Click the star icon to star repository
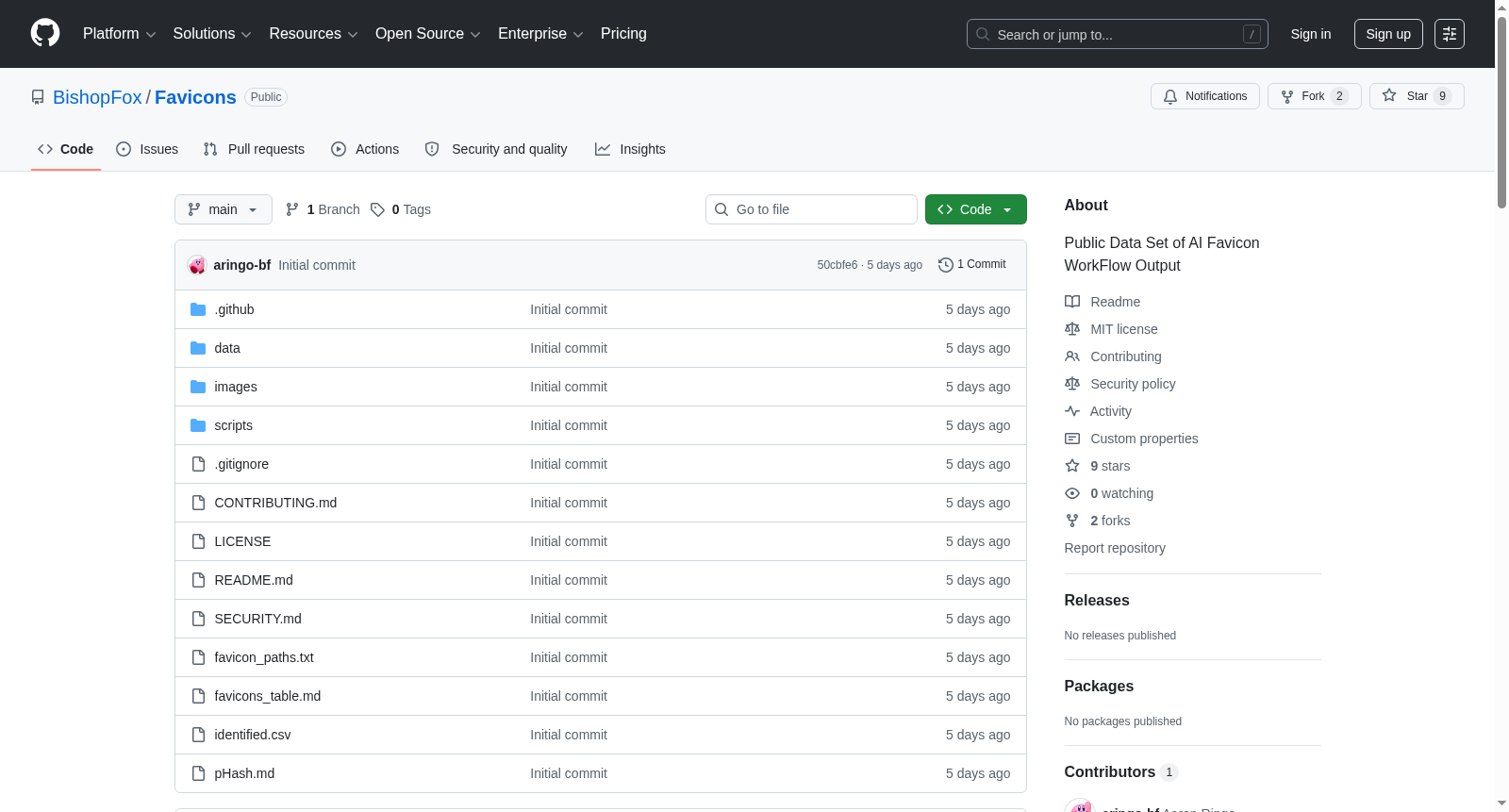 [1389, 95]
